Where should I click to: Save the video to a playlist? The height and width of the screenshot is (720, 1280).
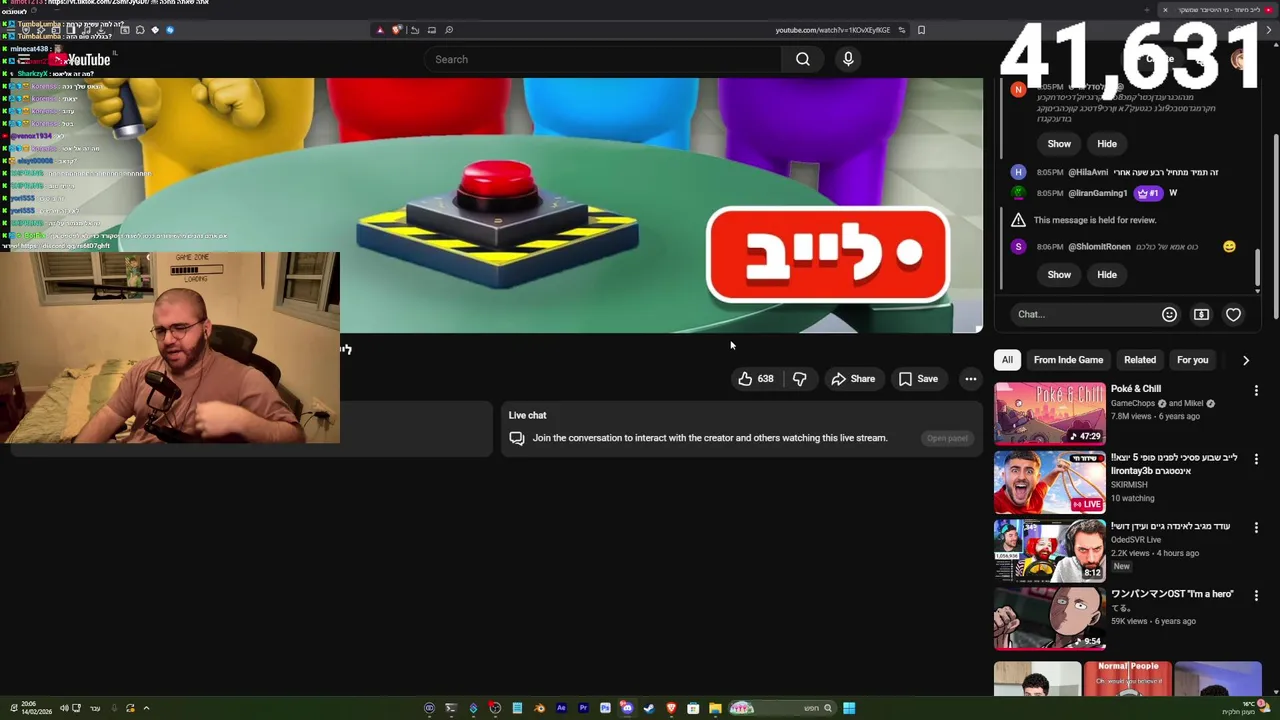[x=918, y=379]
